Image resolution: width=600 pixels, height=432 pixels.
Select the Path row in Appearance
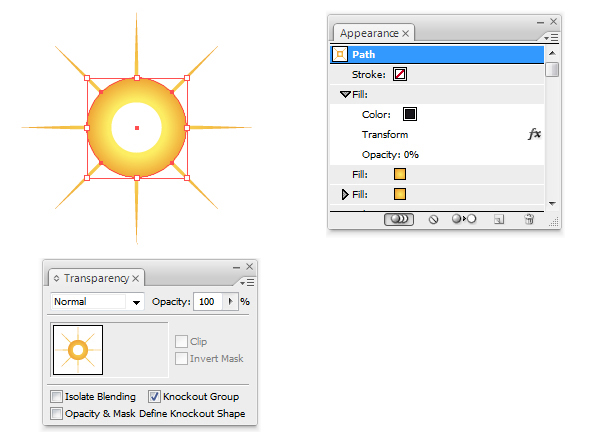[437, 54]
